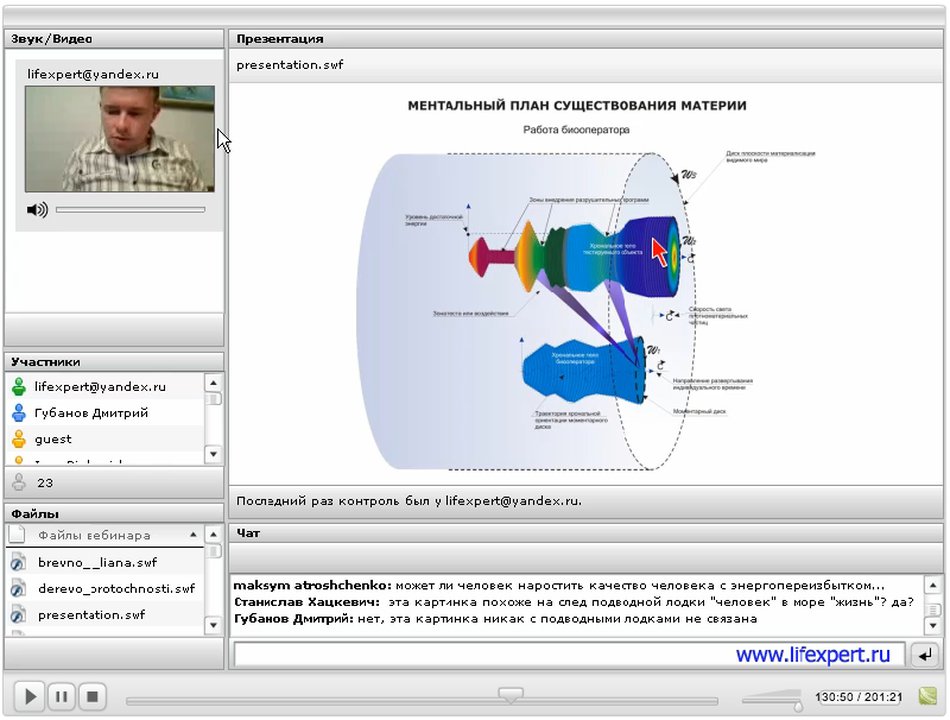Click the webcam video of lifexpert@yandex.ru

pos(119,139)
